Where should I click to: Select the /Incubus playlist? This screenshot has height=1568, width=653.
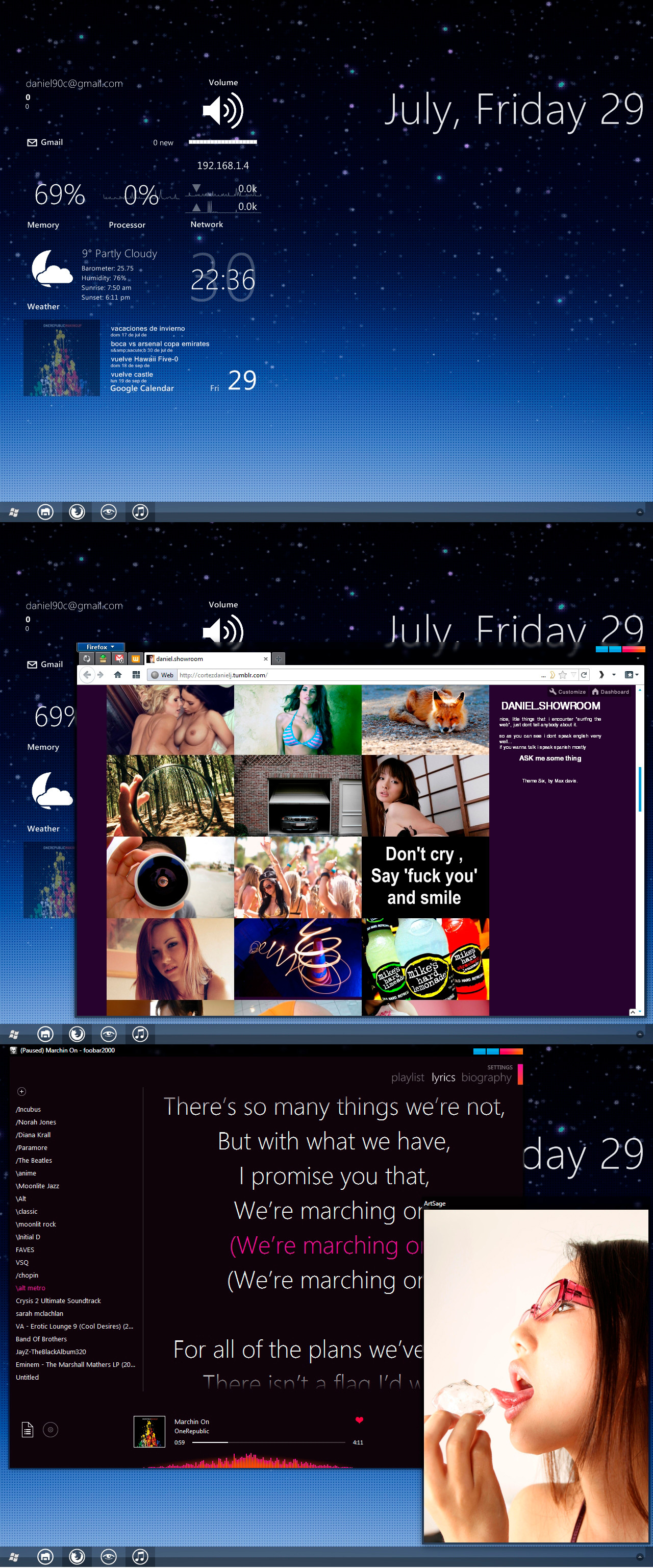(29, 1109)
